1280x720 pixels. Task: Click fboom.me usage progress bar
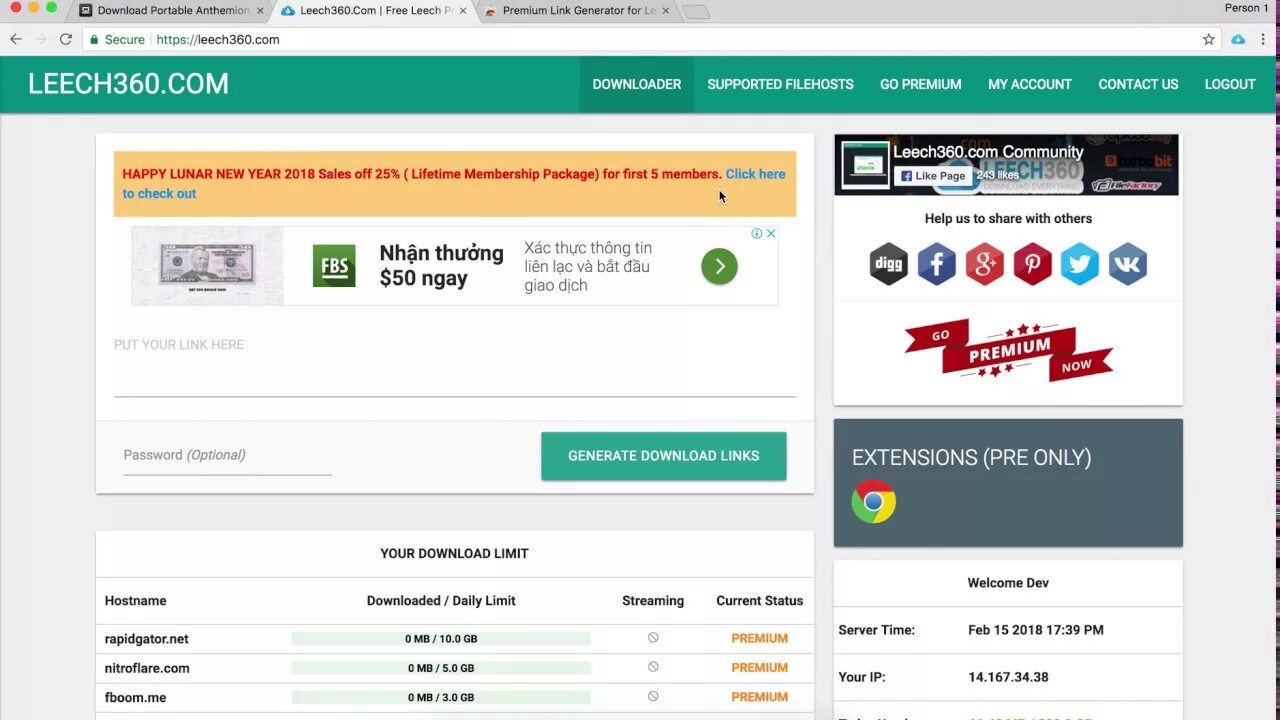tap(441, 697)
